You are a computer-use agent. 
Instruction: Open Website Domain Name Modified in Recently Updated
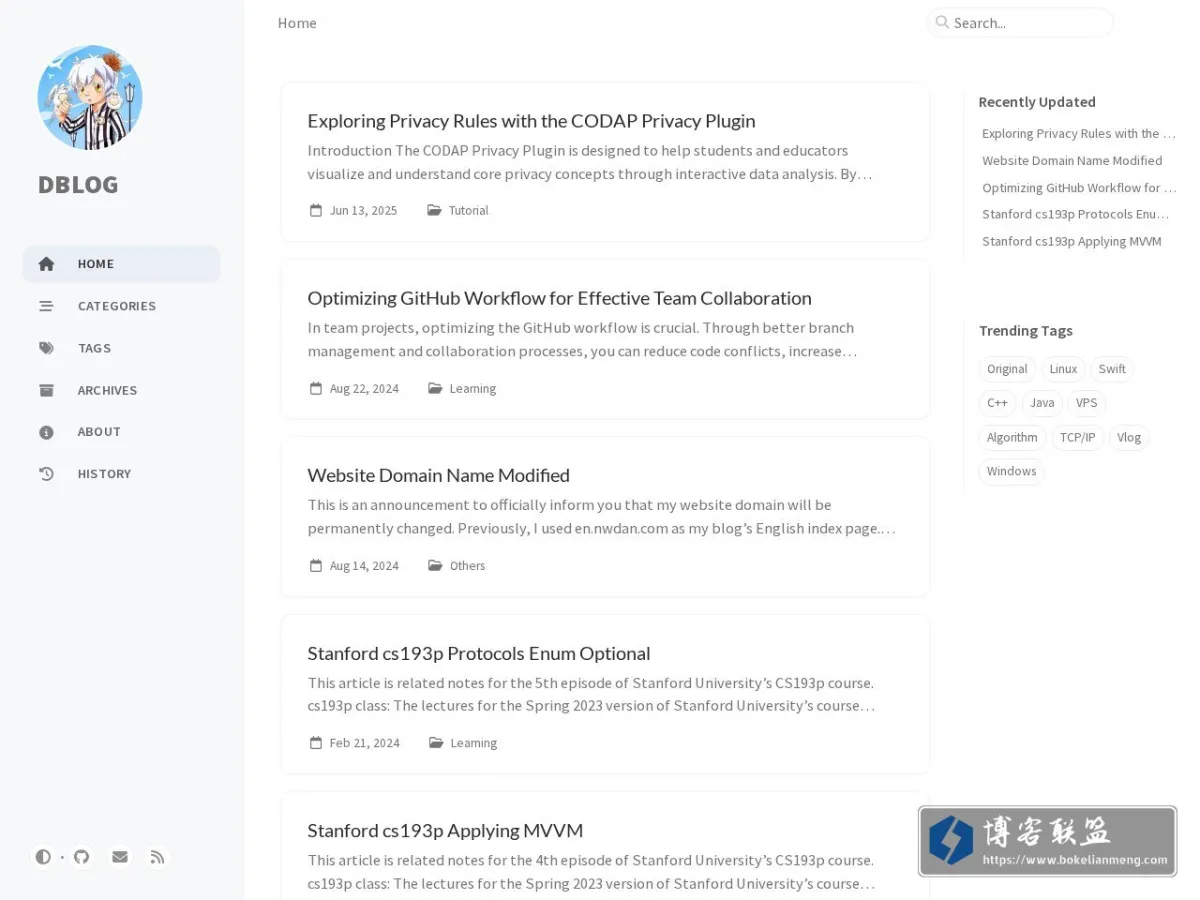click(1072, 160)
